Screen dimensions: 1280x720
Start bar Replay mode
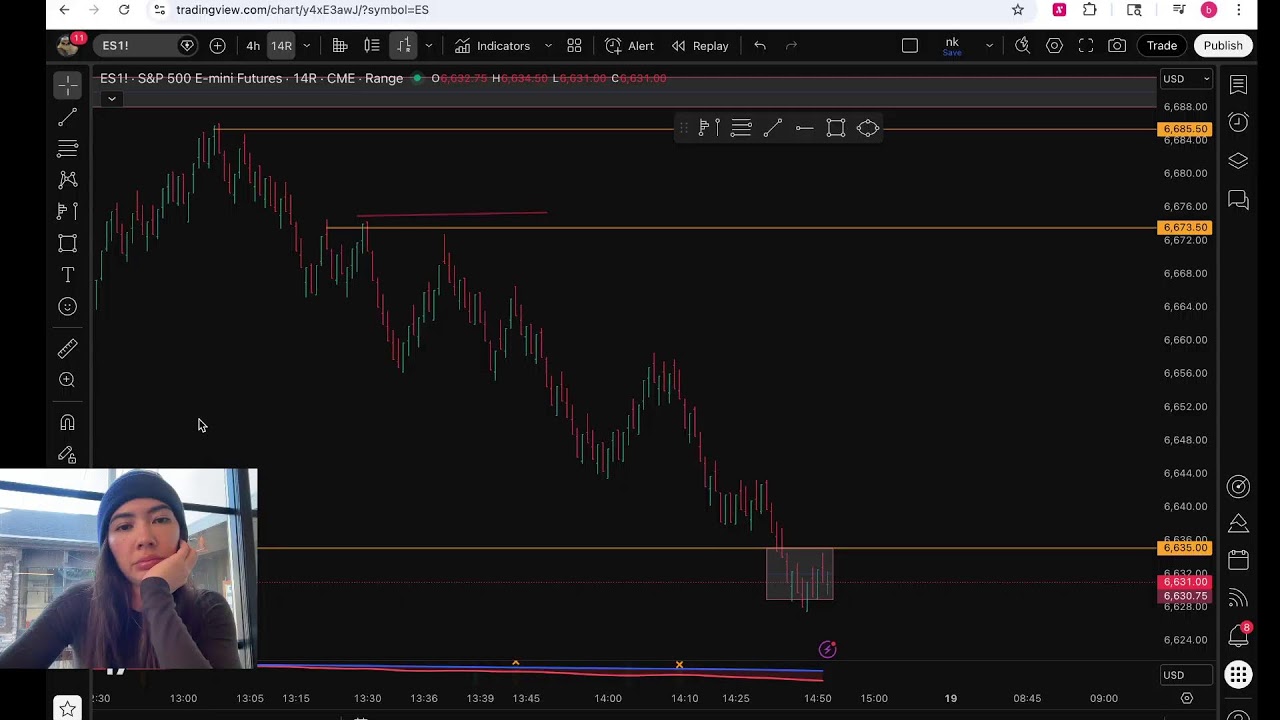(x=700, y=46)
